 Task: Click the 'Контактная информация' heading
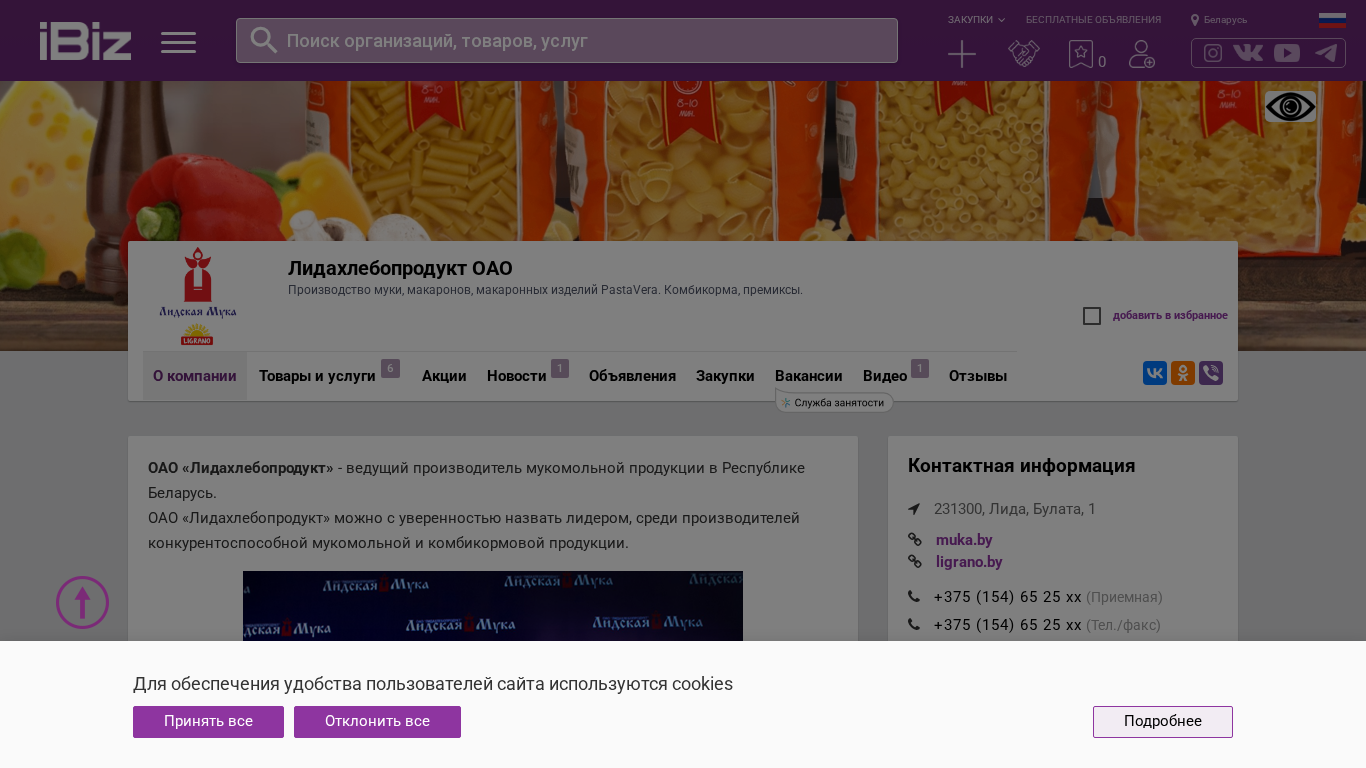tap(1021, 466)
